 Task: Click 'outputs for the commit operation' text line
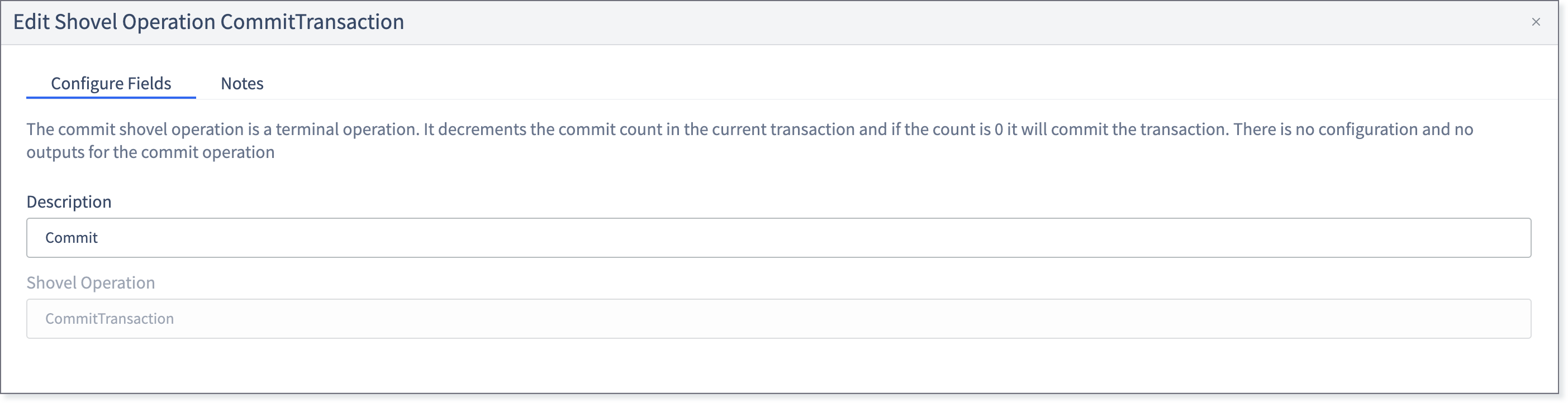tap(150, 152)
